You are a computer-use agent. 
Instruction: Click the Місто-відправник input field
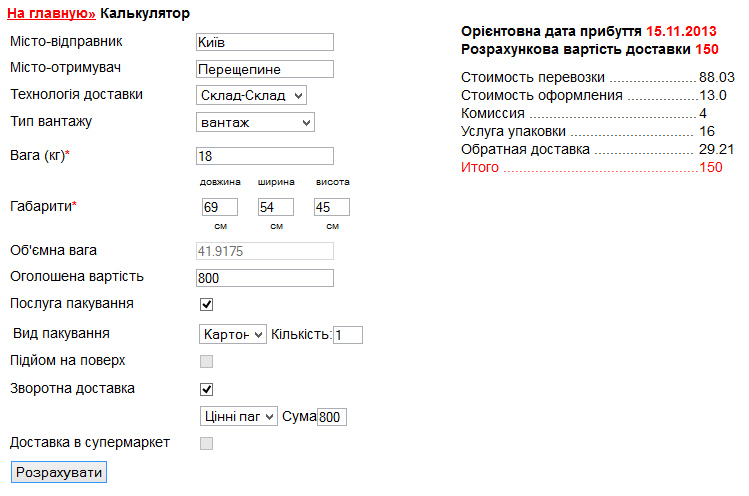[265, 42]
